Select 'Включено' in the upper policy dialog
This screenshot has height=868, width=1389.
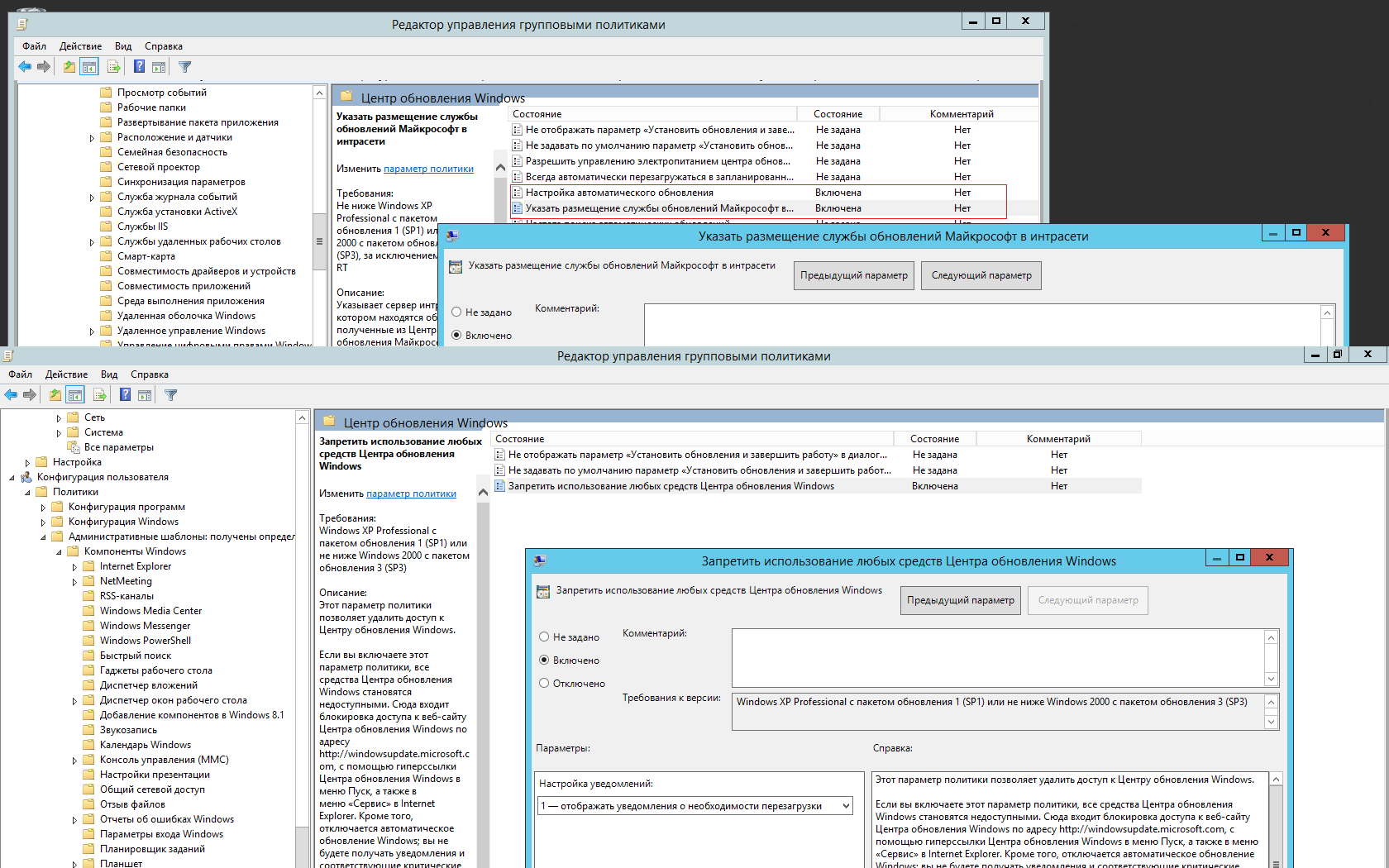[x=456, y=336]
